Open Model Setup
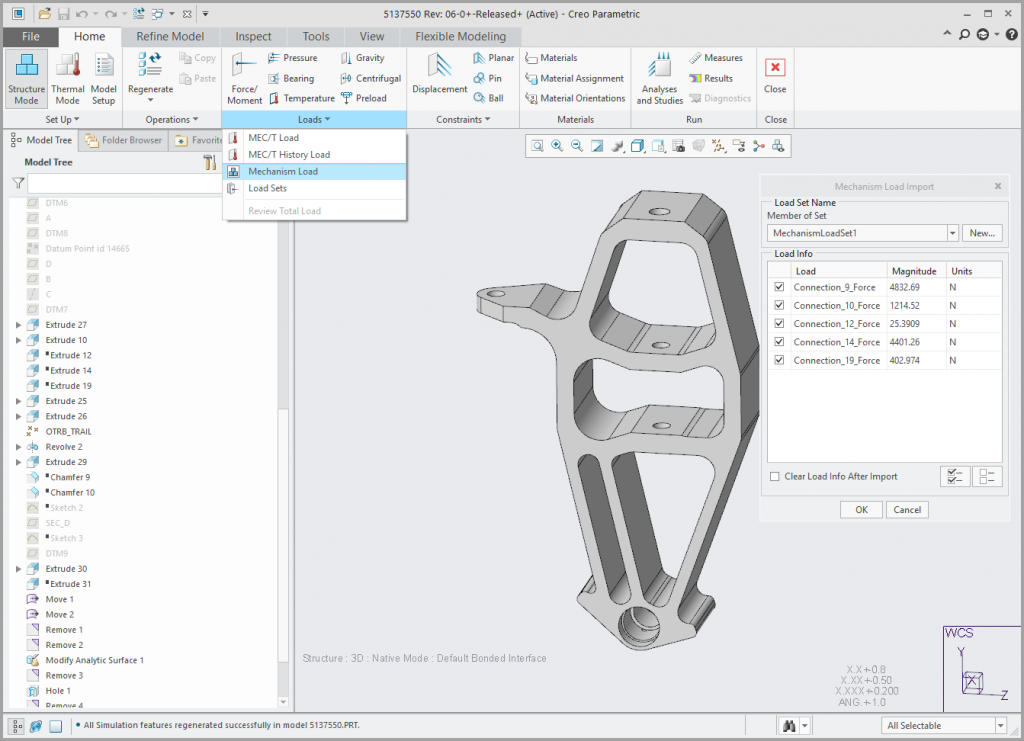 pos(103,79)
